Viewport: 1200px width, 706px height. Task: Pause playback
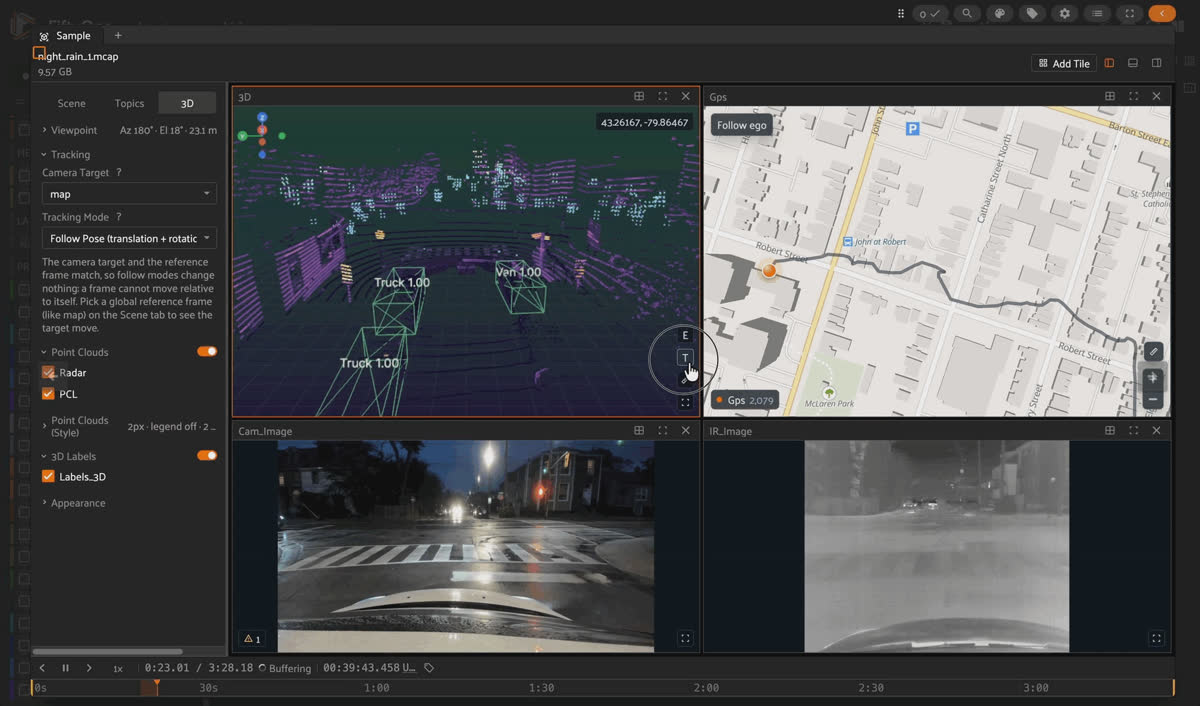point(65,668)
